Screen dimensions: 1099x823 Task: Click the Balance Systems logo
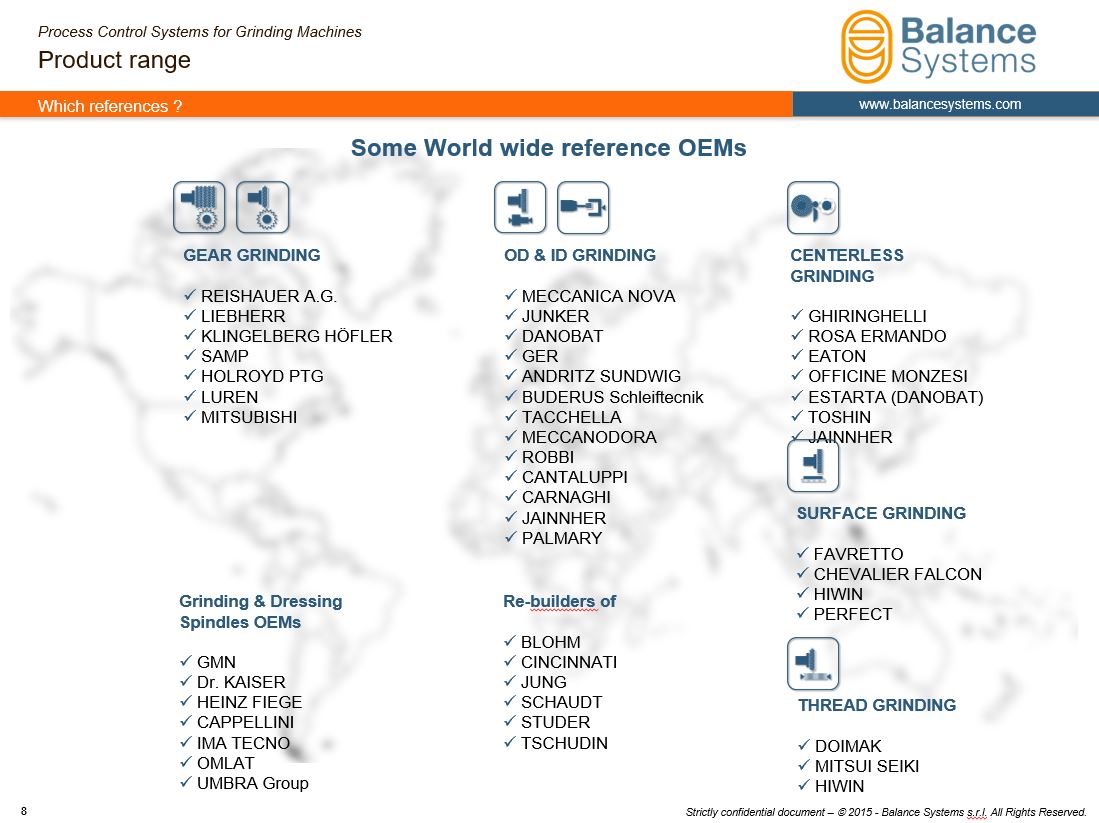click(x=938, y=47)
